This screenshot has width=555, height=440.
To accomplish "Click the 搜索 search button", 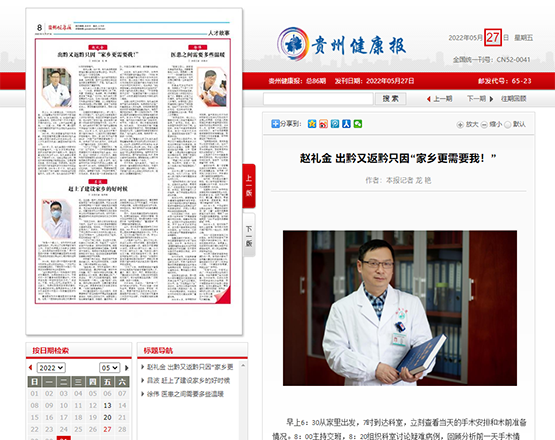I will [390, 99].
